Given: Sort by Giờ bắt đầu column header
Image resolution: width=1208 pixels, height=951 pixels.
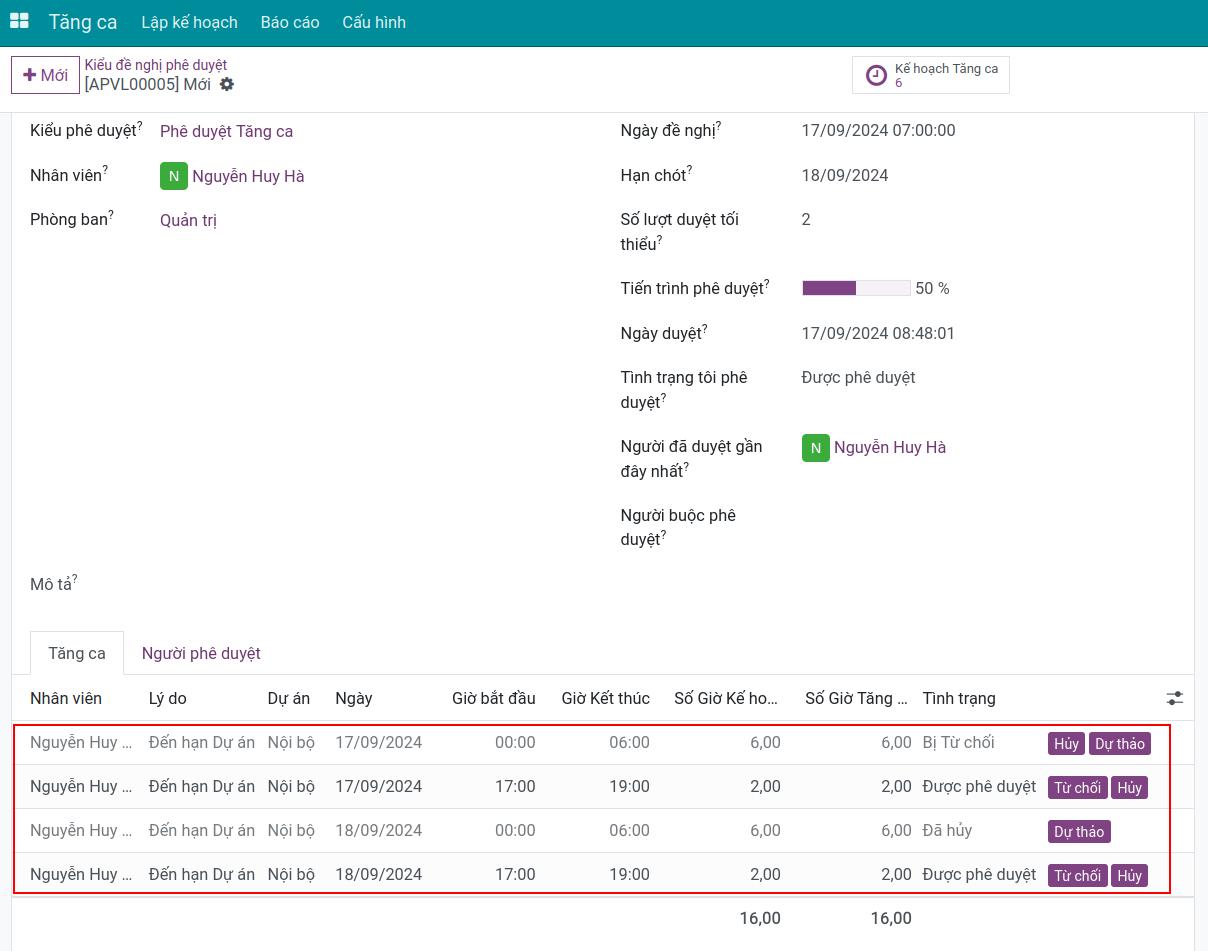Looking at the screenshot, I should click(494, 698).
